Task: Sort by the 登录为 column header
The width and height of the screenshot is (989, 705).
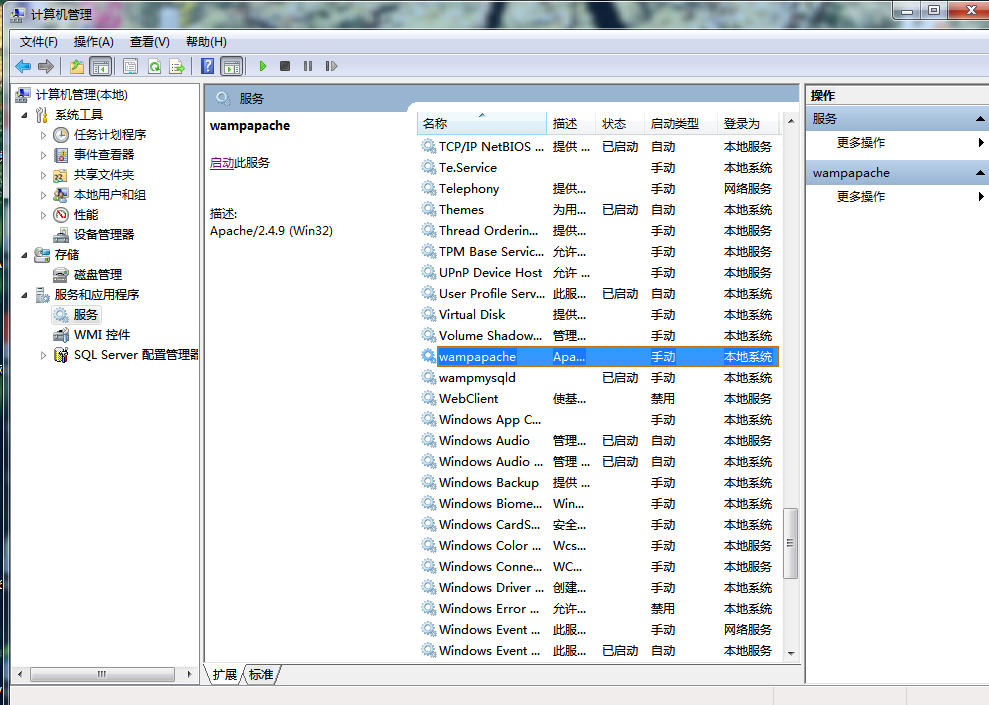Action: 749,124
